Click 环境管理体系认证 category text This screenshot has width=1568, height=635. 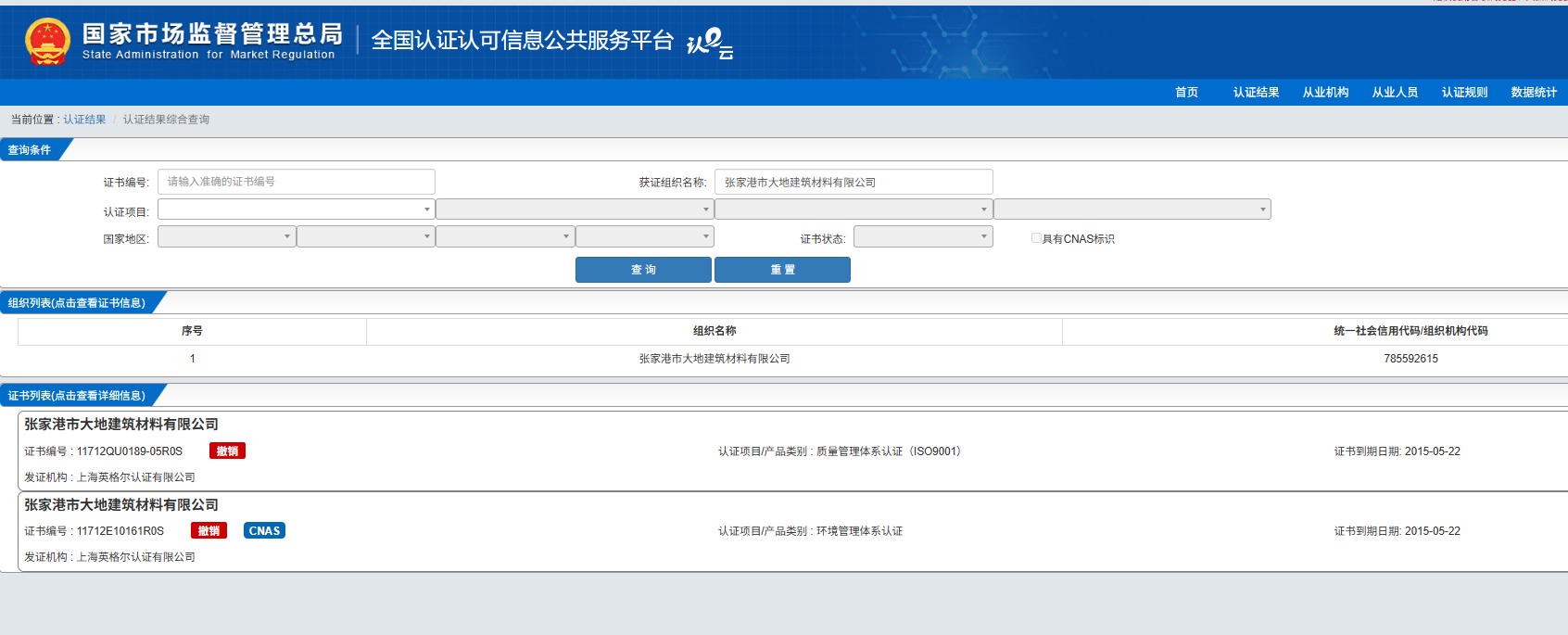[859, 531]
